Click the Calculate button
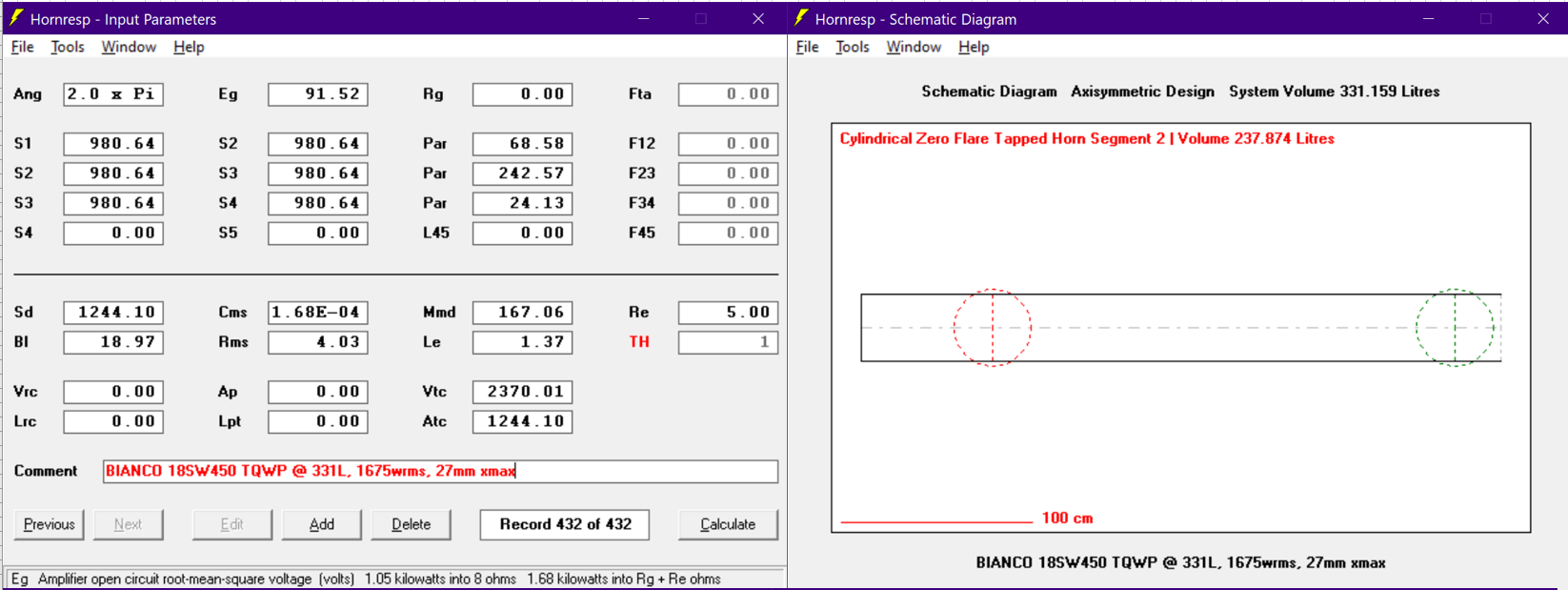The height and width of the screenshot is (590, 1568). tap(728, 524)
